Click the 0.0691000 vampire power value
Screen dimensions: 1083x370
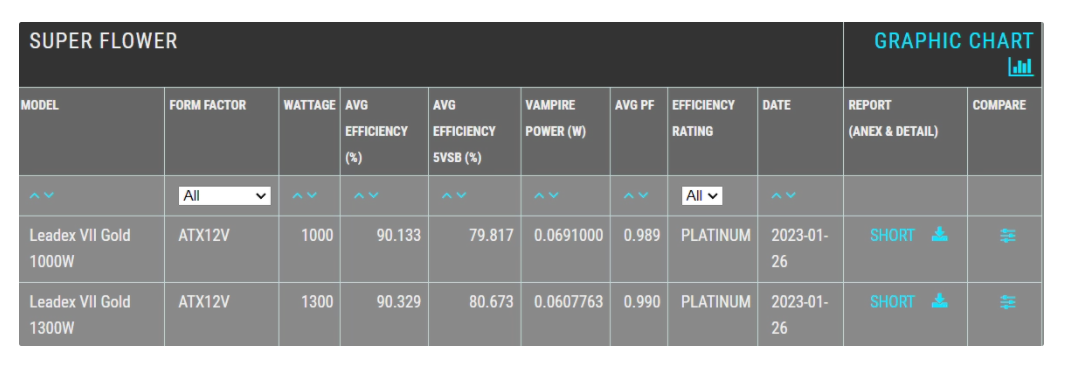[x=568, y=235]
